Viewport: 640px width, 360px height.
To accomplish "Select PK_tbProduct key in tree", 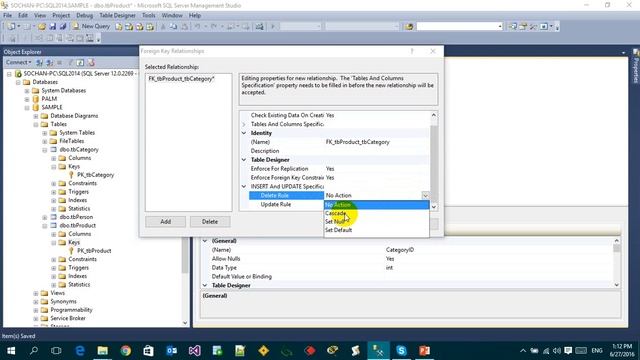I will [x=94, y=251].
